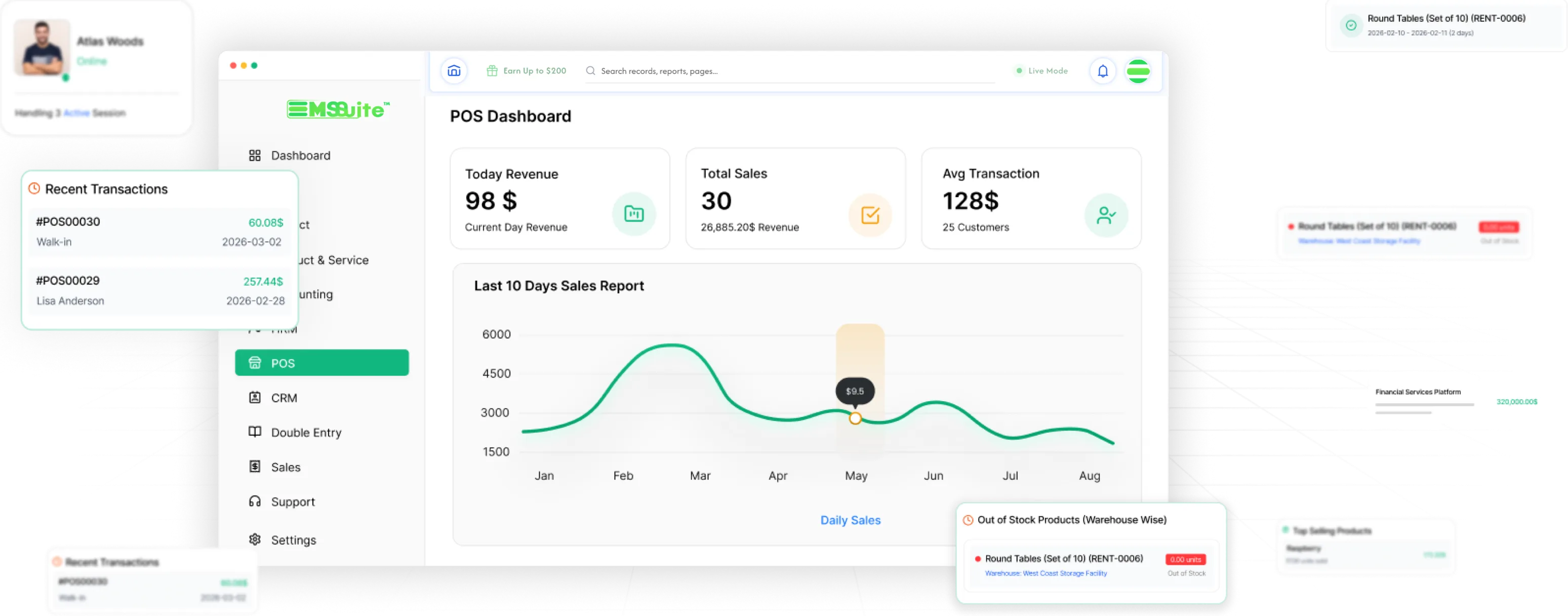
Task: Click the Daily Sales chart legend
Action: click(850, 520)
